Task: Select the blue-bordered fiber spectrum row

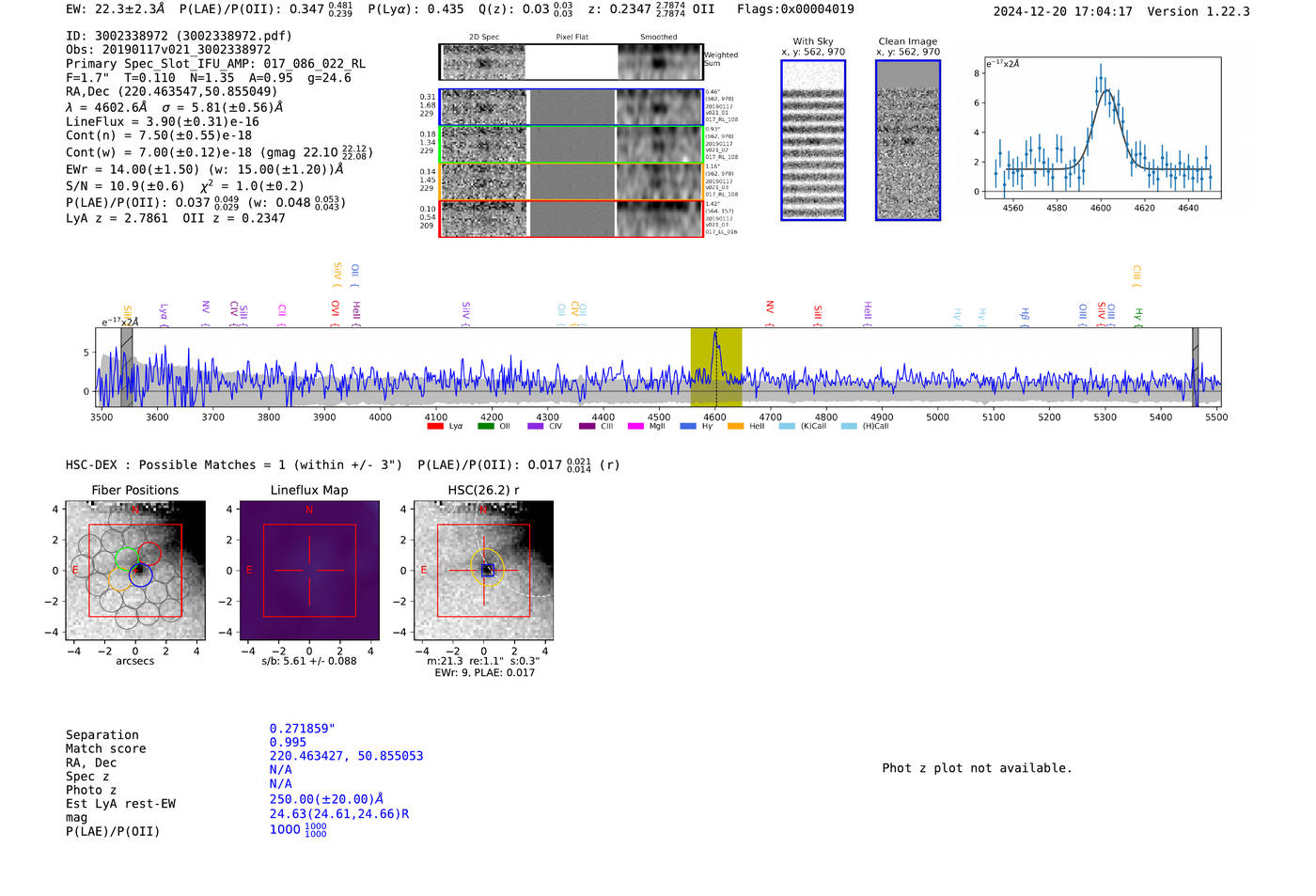Action: tap(571, 107)
